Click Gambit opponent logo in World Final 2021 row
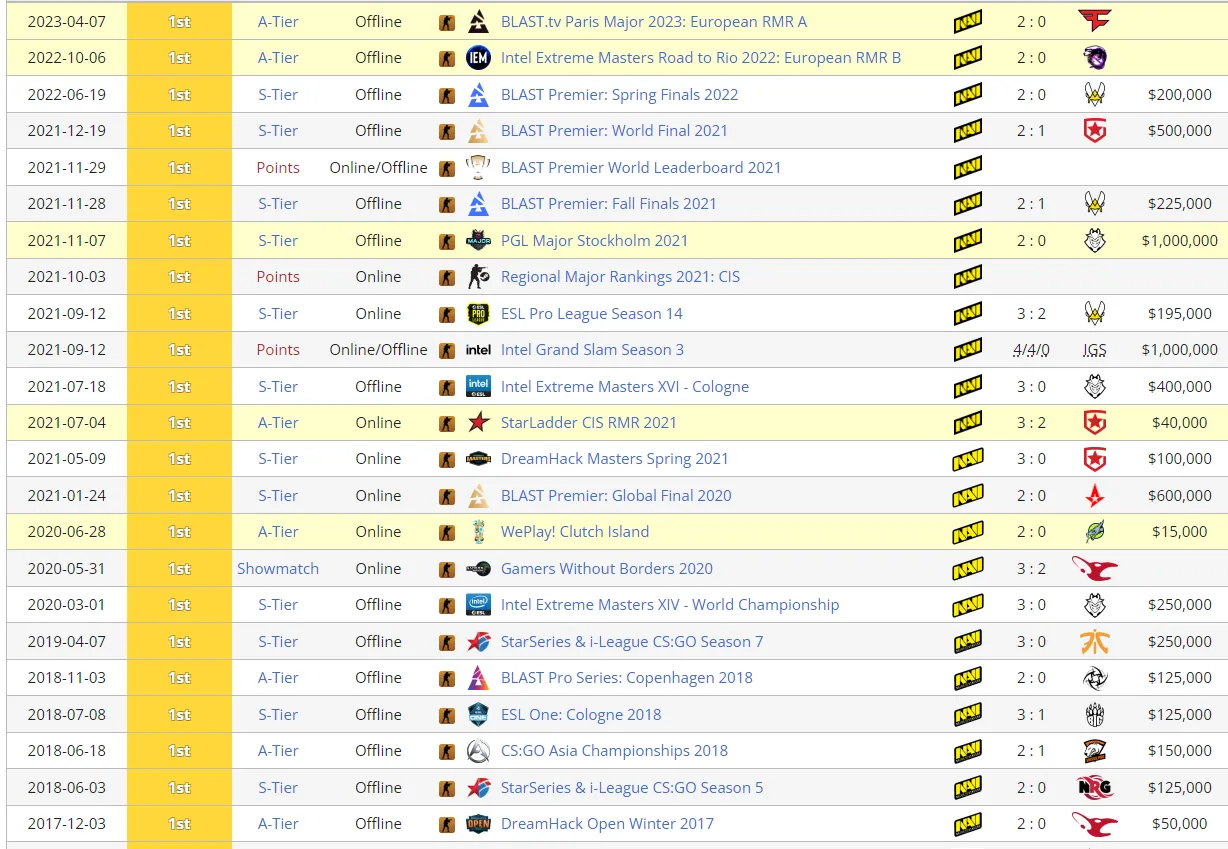This screenshot has width=1228, height=849. pyautogui.click(x=1095, y=131)
